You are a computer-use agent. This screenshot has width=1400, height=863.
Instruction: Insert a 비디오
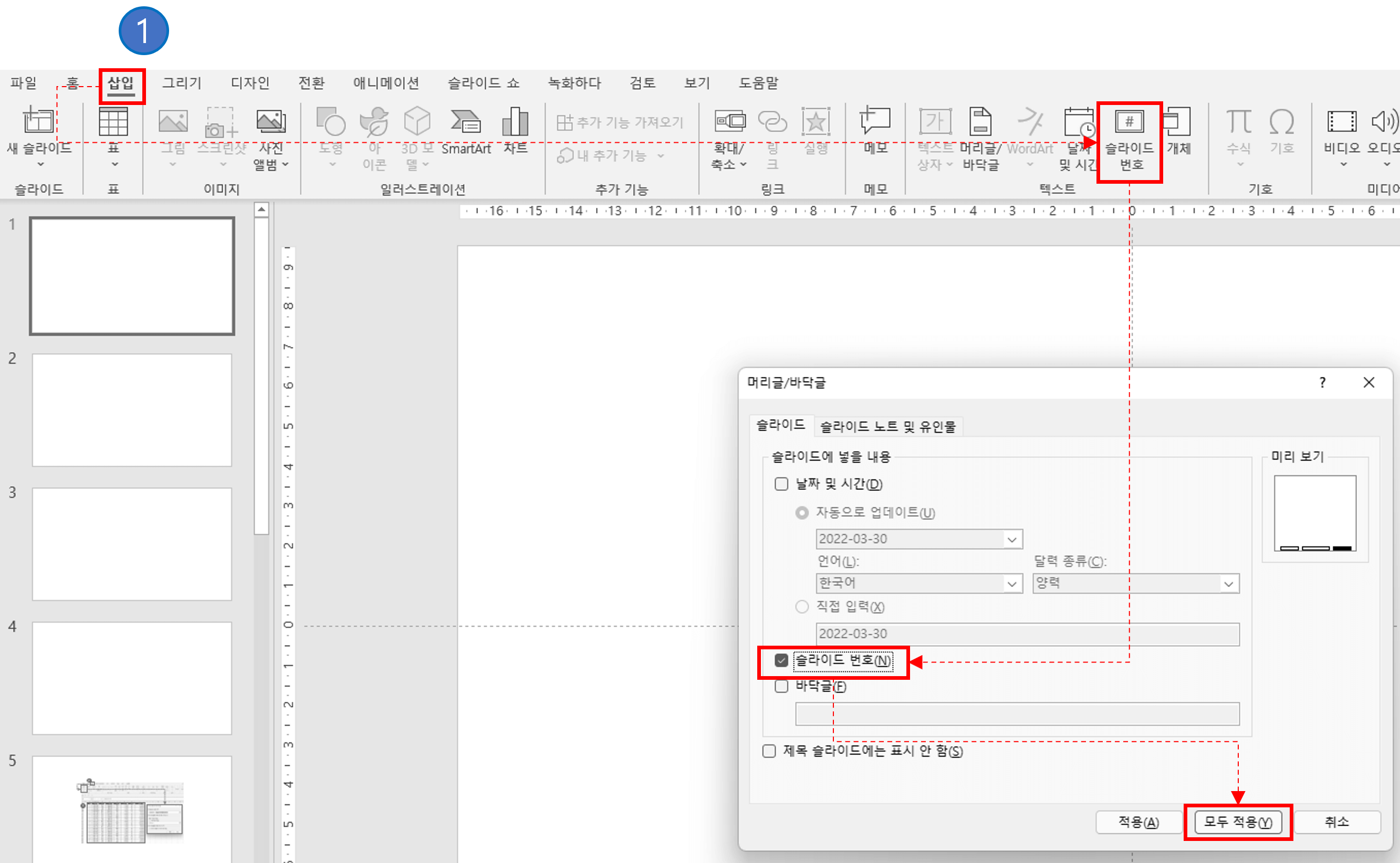[x=1343, y=137]
